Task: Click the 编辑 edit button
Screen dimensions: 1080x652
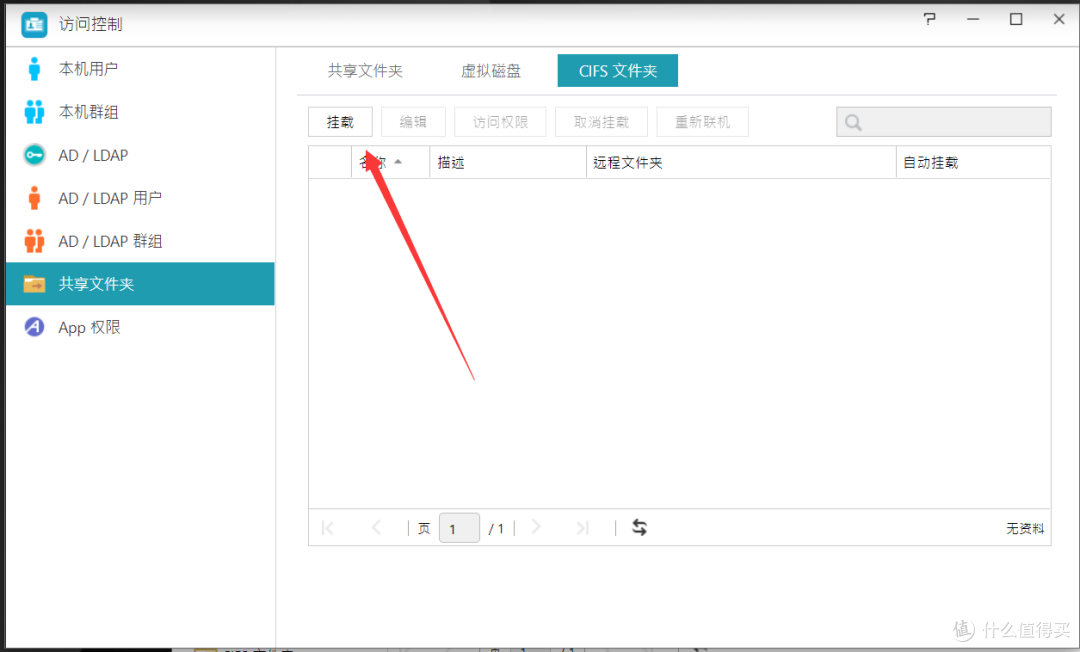Action: tap(413, 122)
